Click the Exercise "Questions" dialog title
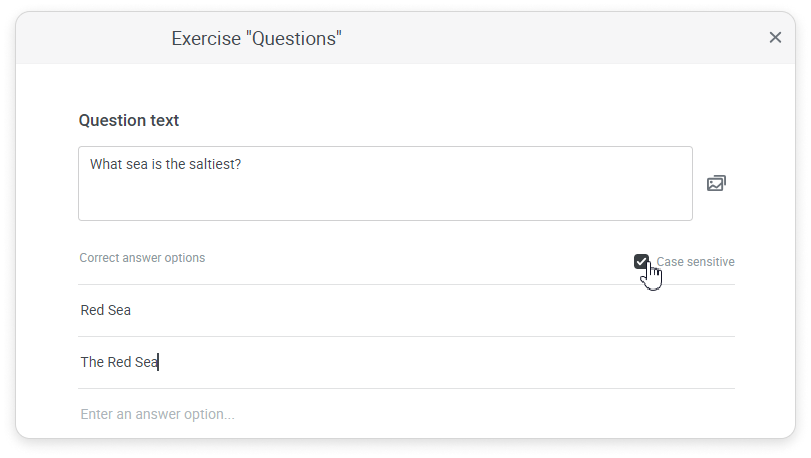811x458 pixels. pyautogui.click(x=257, y=39)
